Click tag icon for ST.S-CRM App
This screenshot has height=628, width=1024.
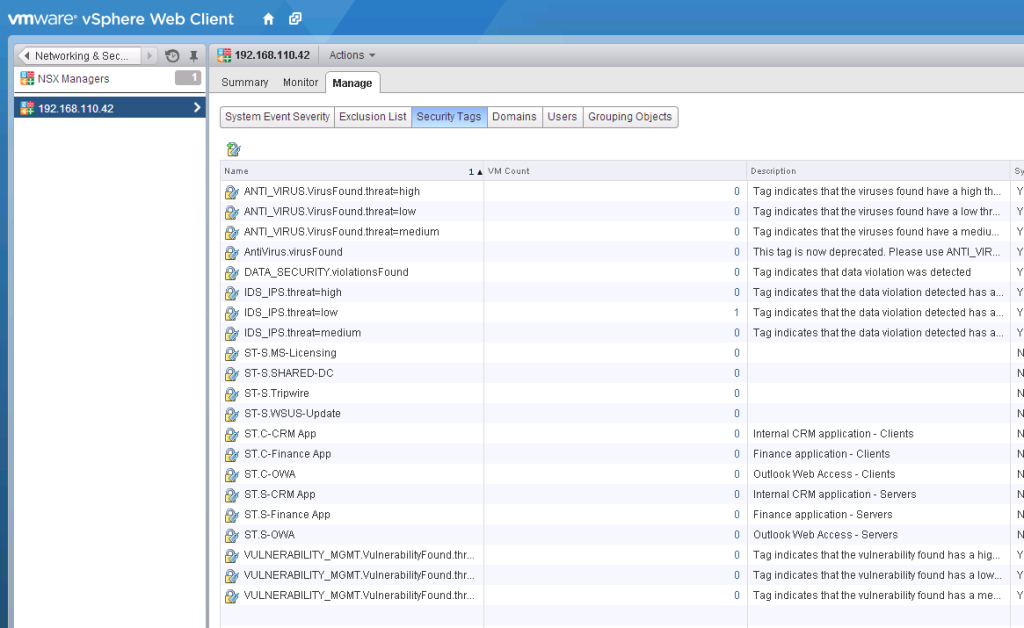point(231,495)
